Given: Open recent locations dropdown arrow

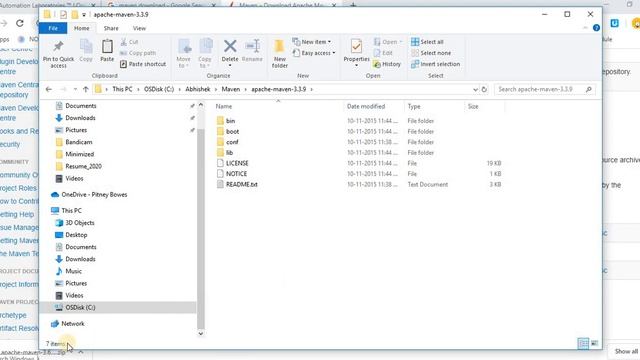Looking at the screenshot, I should click(75, 89).
